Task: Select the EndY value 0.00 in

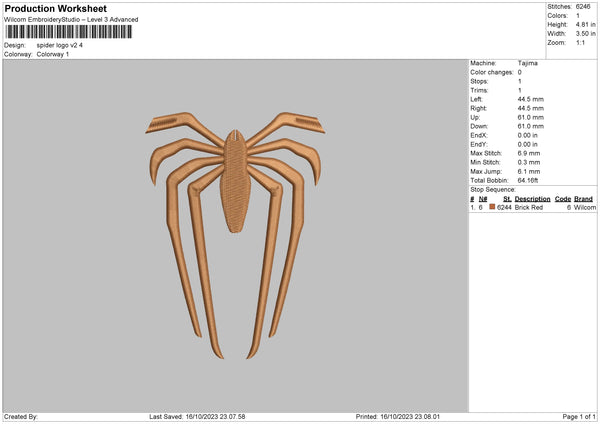Action: tap(528, 145)
